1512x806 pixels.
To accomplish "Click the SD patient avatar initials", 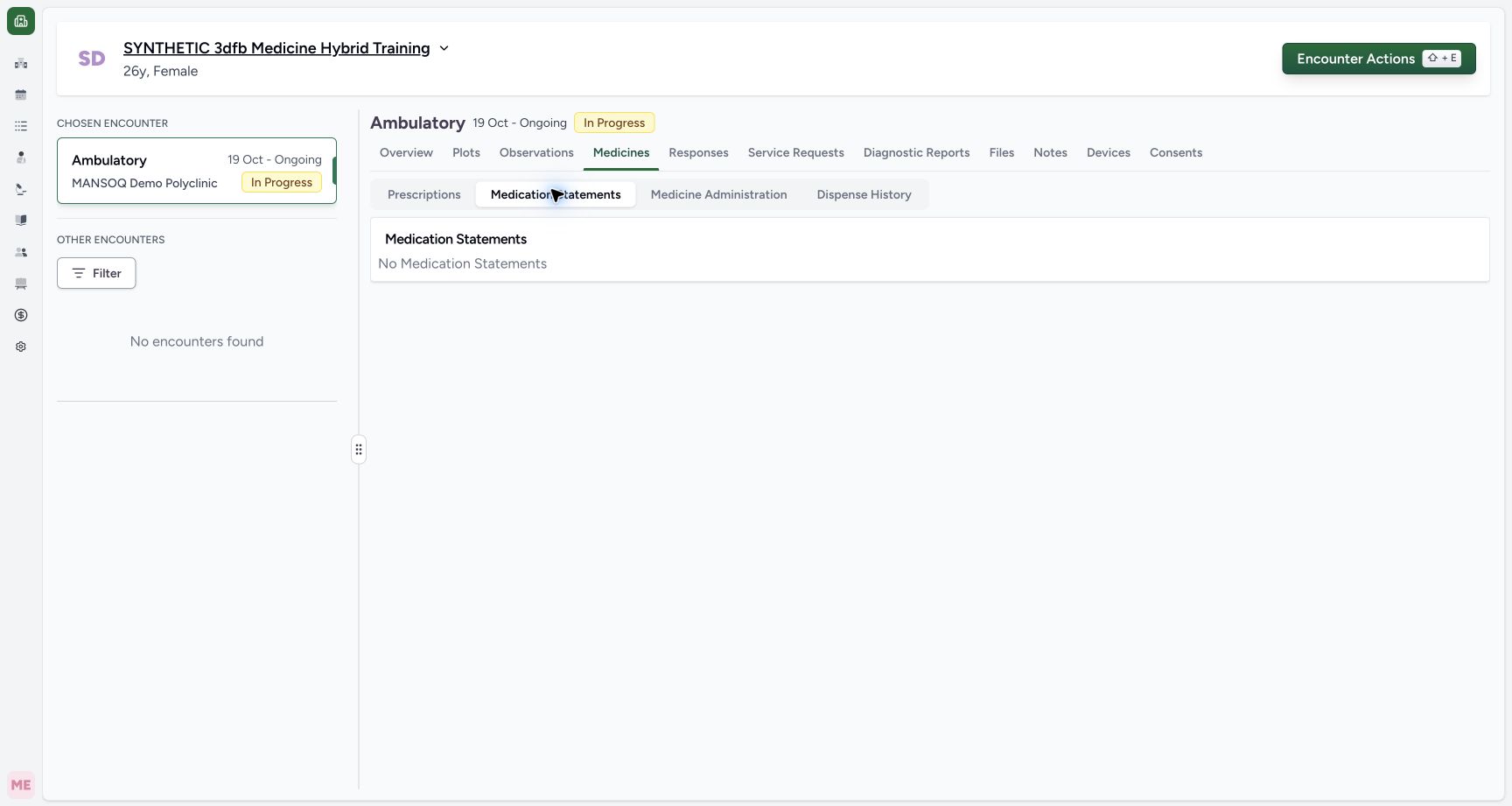I will point(92,59).
